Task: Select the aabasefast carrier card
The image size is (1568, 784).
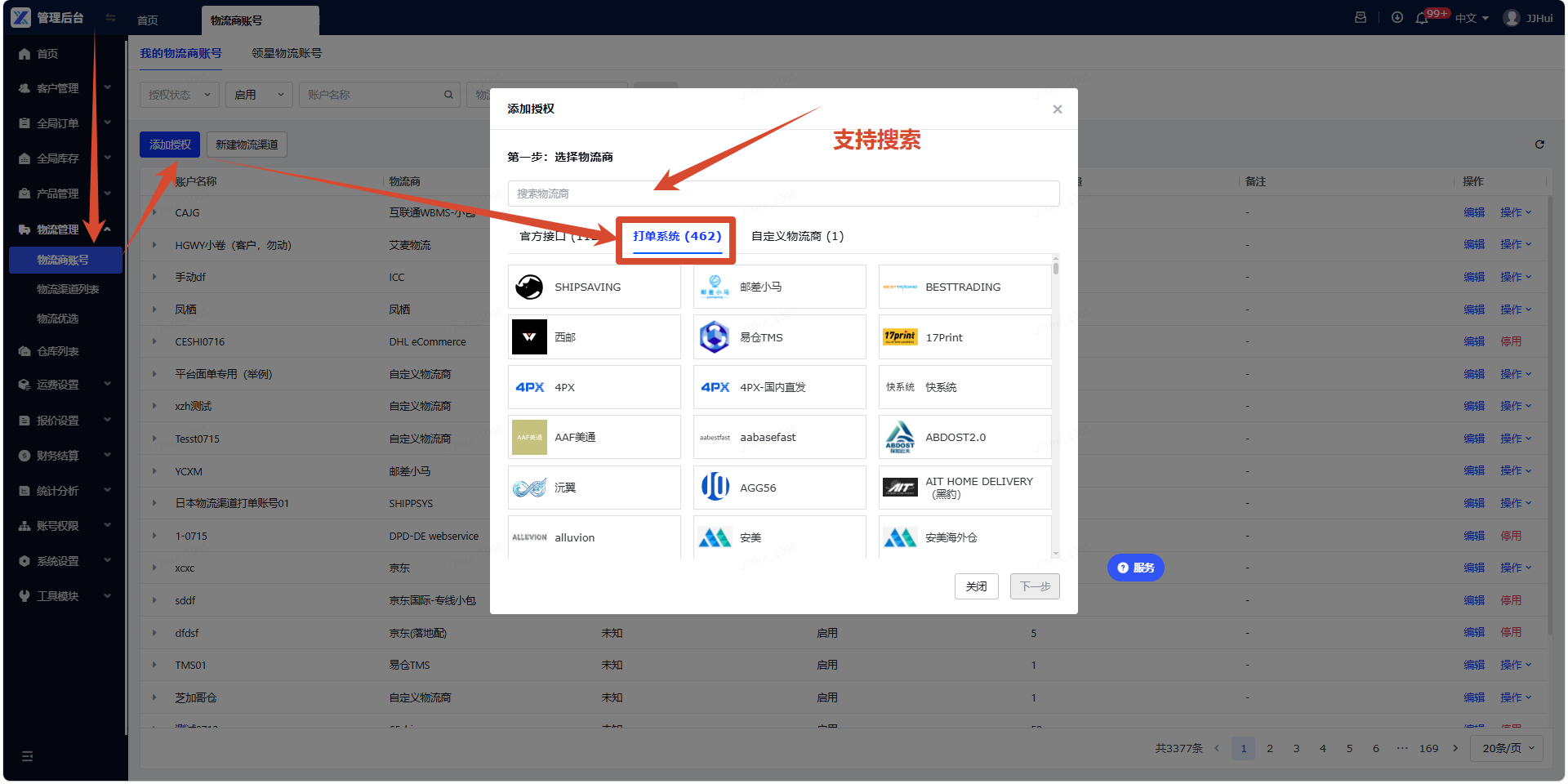Action: (x=780, y=437)
